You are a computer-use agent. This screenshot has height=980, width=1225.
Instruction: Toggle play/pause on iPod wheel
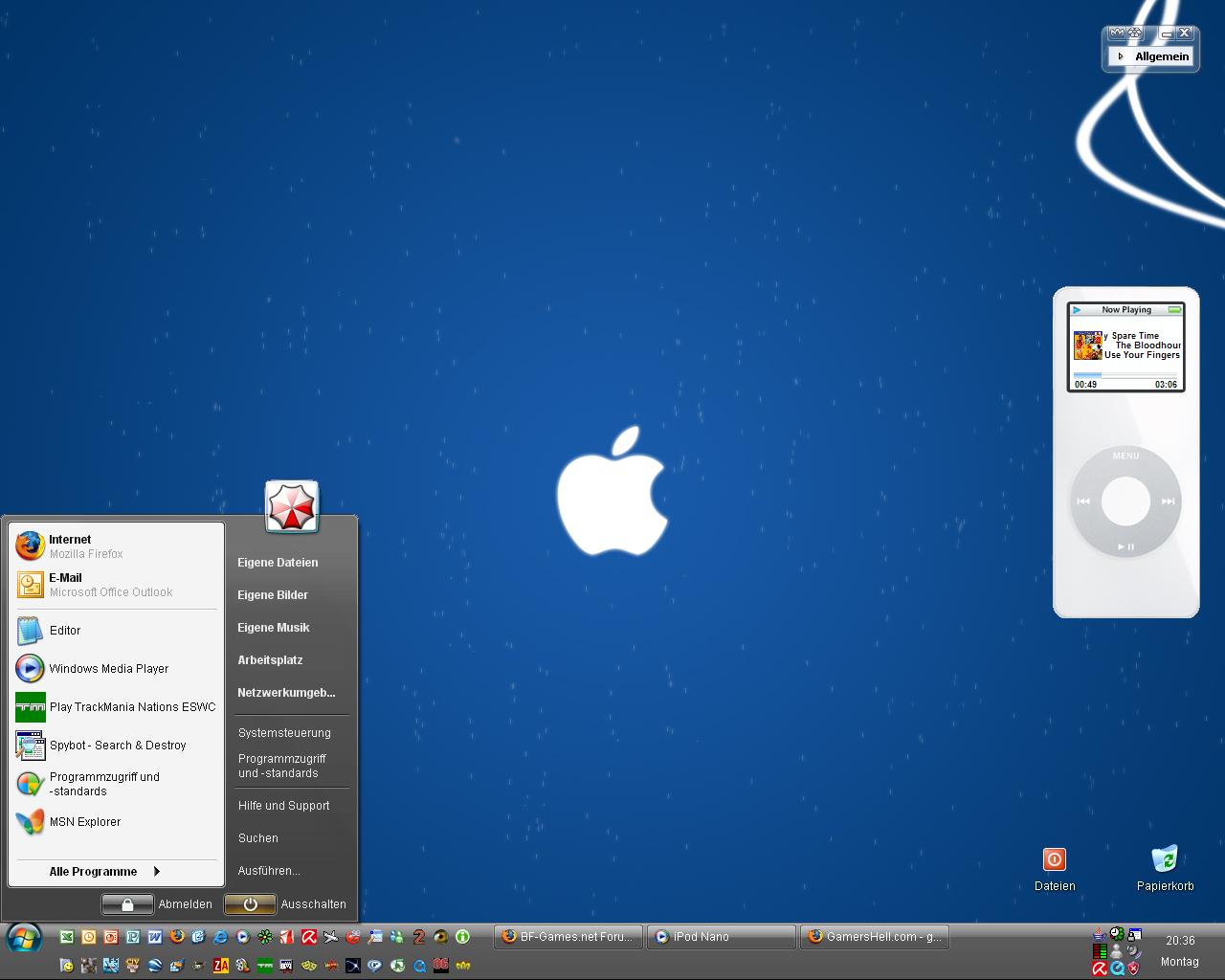coord(1125,546)
